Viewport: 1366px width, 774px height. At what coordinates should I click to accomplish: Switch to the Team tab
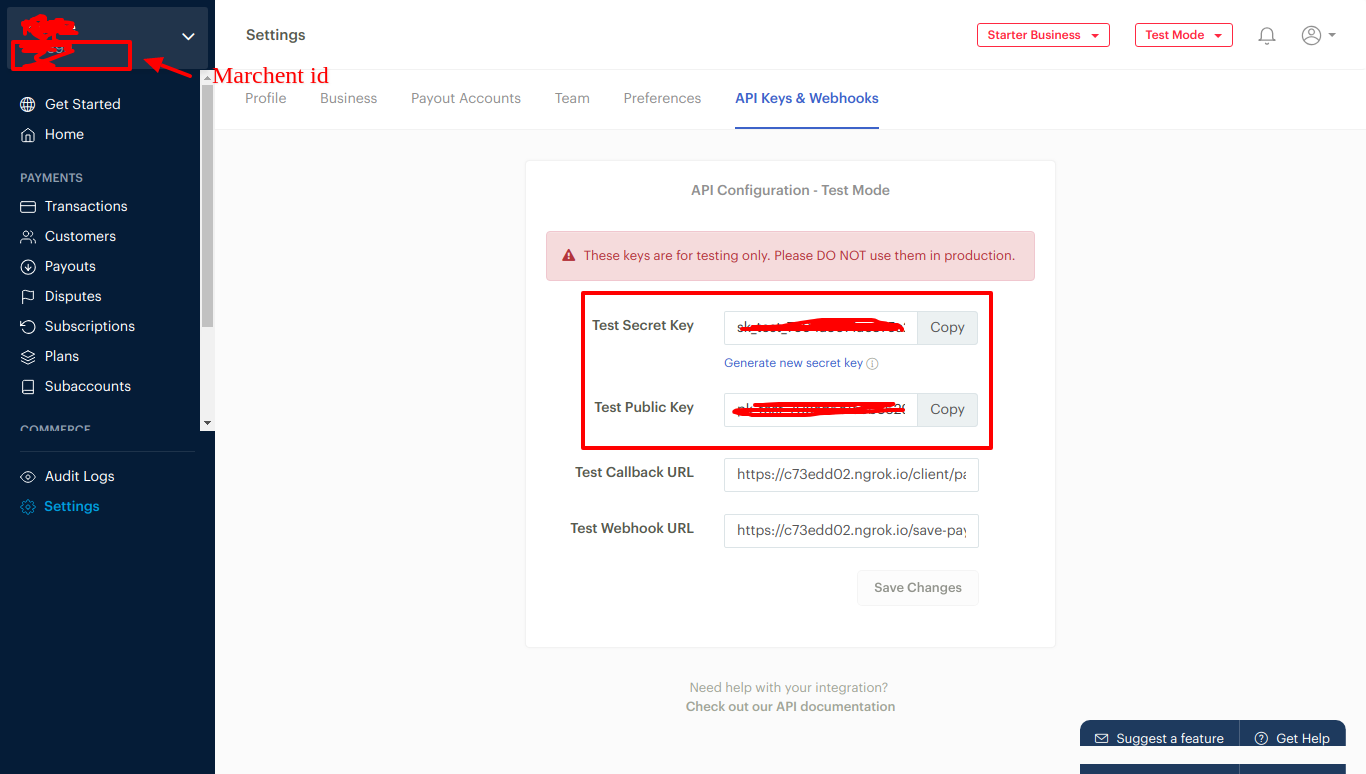pyautogui.click(x=572, y=98)
